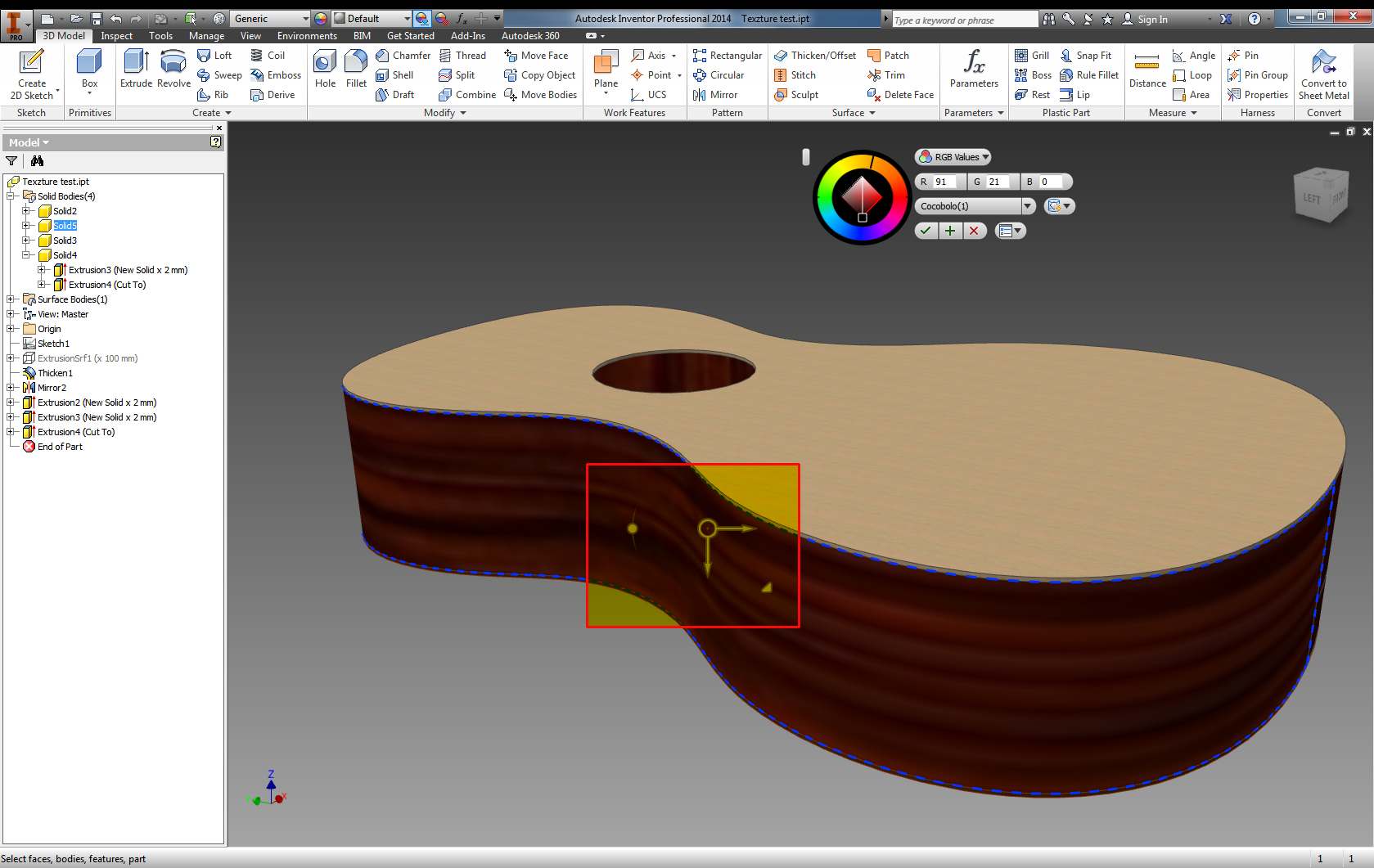Cancel appearance edit with red X
The width and height of the screenshot is (1374, 868).
pos(974,231)
